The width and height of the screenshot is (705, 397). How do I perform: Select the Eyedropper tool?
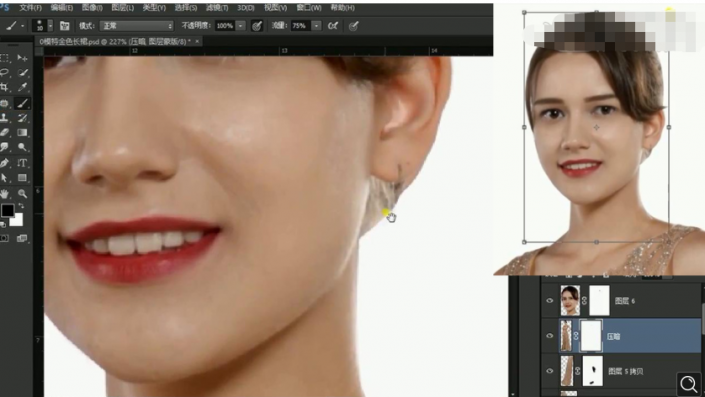[22, 87]
